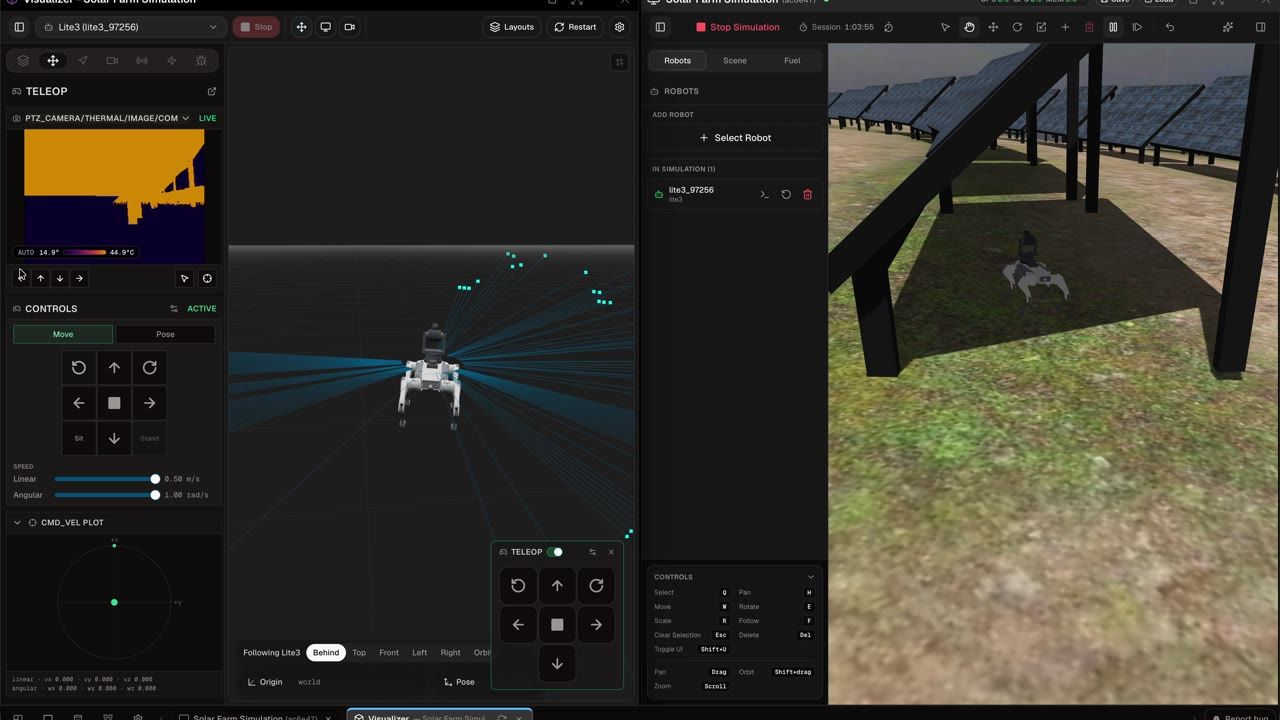Toggle the Visualizer left sidebar panel icon
1280x720 pixels.
coord(19,27)
